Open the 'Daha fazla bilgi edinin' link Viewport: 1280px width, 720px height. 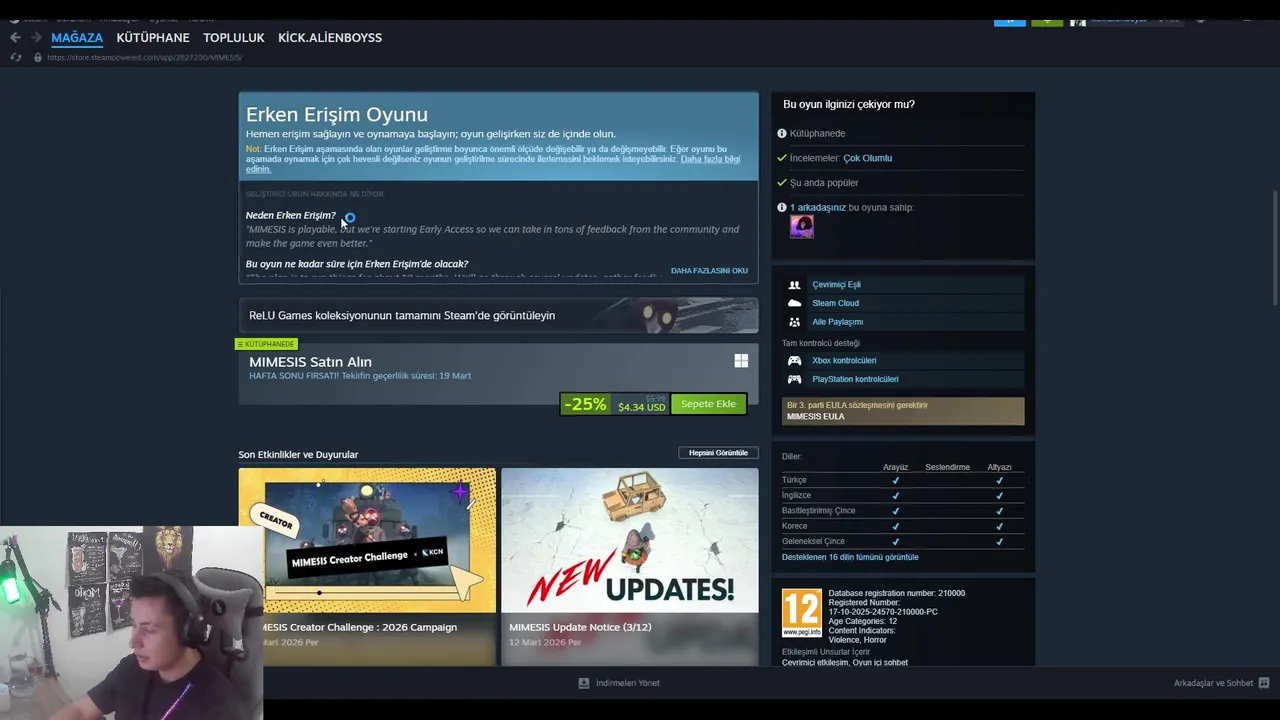[x=709, y=159]
